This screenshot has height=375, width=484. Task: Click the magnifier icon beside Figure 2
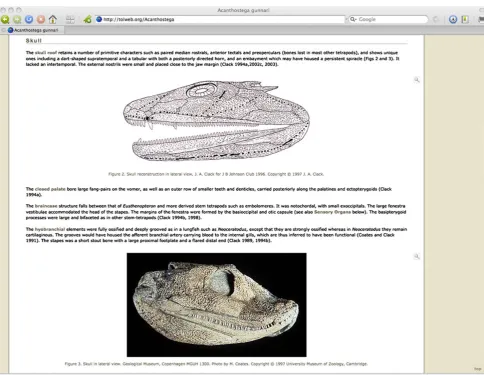[x=417, y=80]
